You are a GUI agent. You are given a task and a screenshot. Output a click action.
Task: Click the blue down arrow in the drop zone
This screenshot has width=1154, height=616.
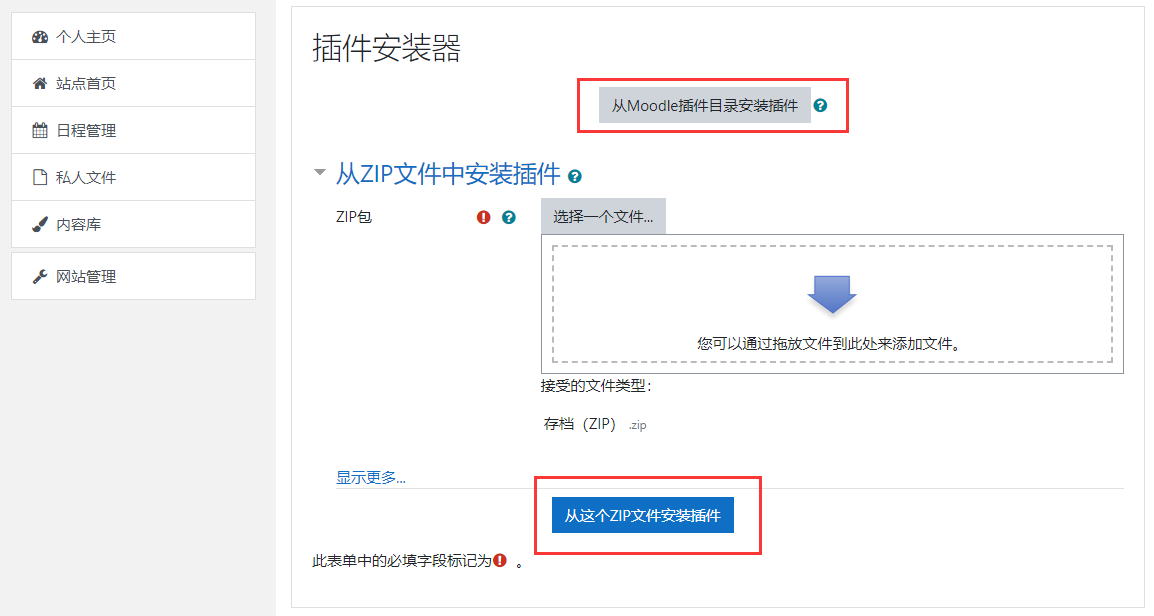(832, 294)
